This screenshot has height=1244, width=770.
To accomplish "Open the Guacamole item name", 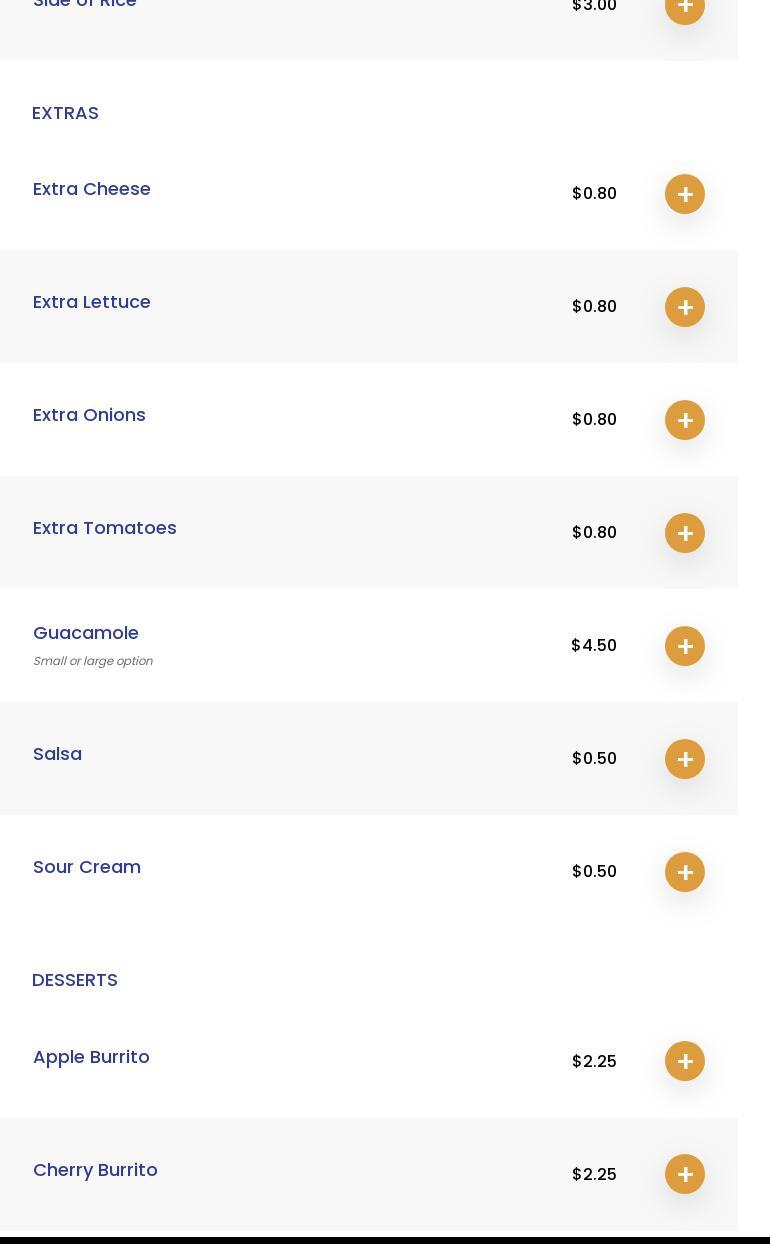I will 86,633.
